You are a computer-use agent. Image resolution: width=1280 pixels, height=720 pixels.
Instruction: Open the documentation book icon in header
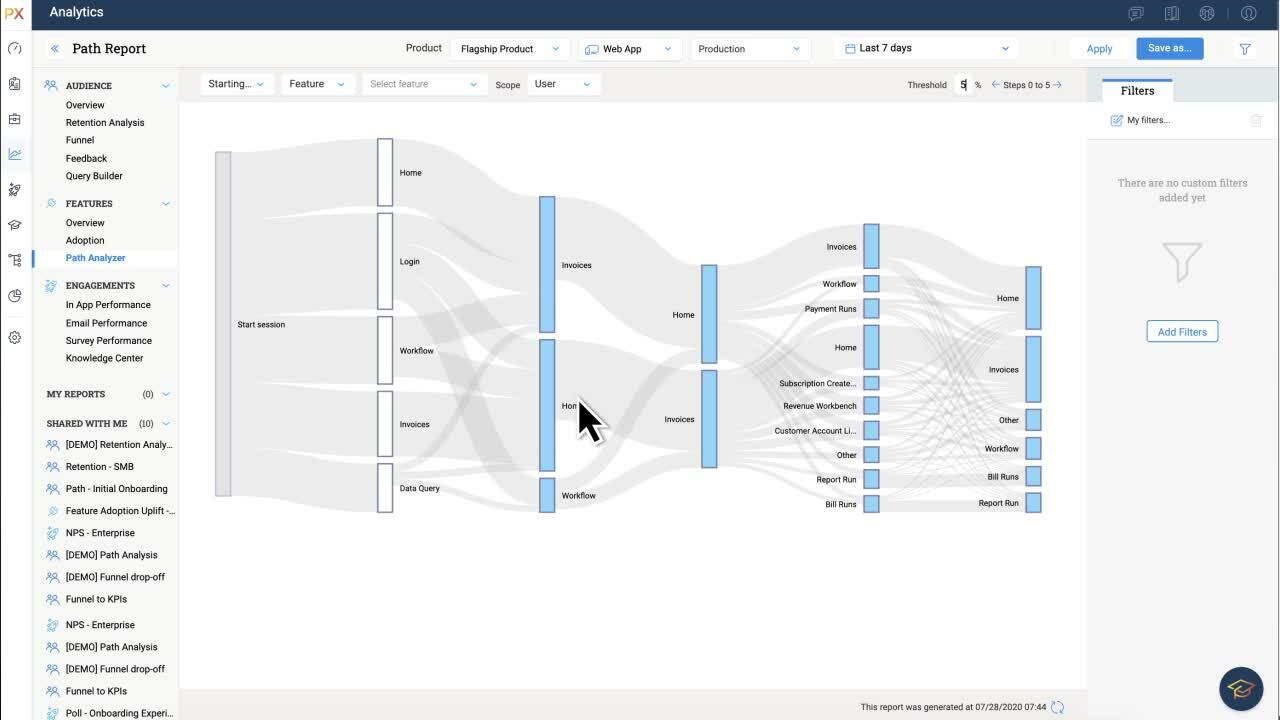(x=1172, y=13)
